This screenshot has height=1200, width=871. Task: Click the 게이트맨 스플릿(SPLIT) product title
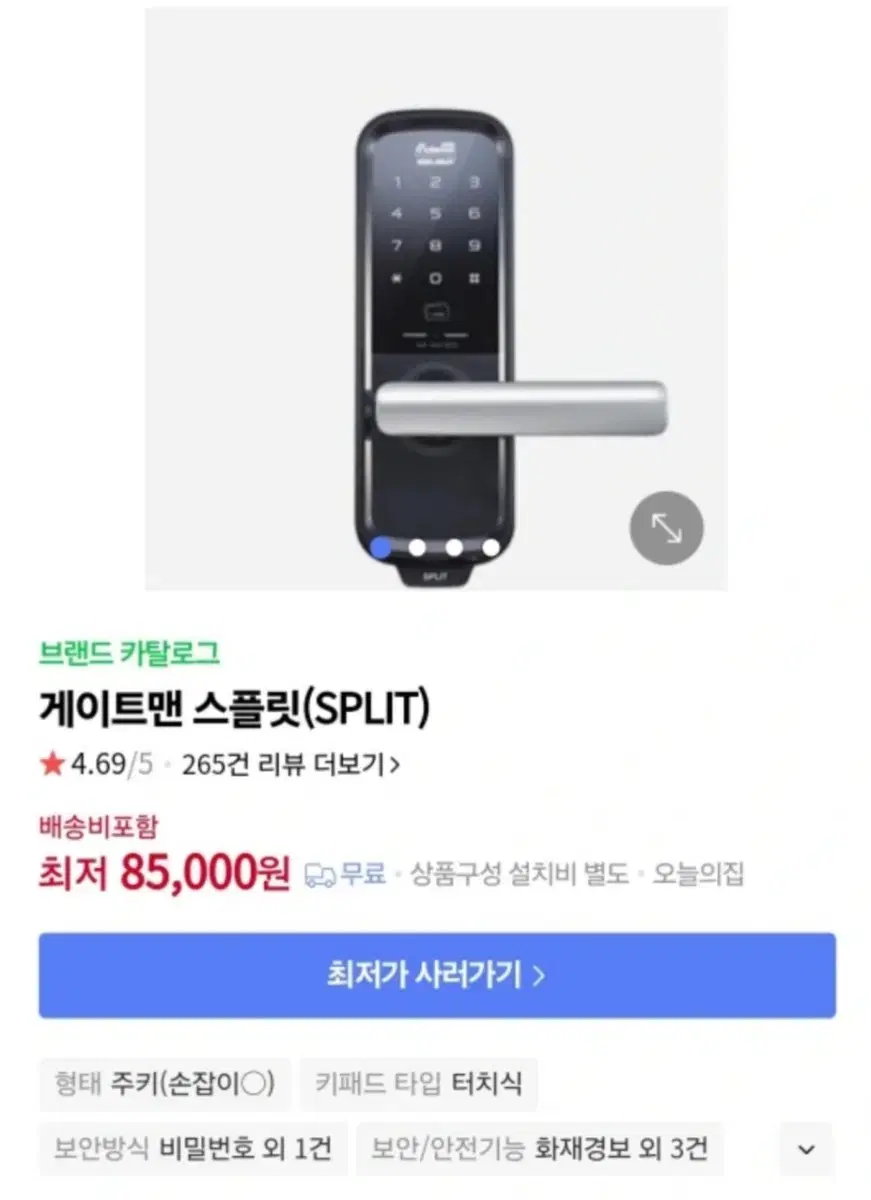click(x=234, y=710)
